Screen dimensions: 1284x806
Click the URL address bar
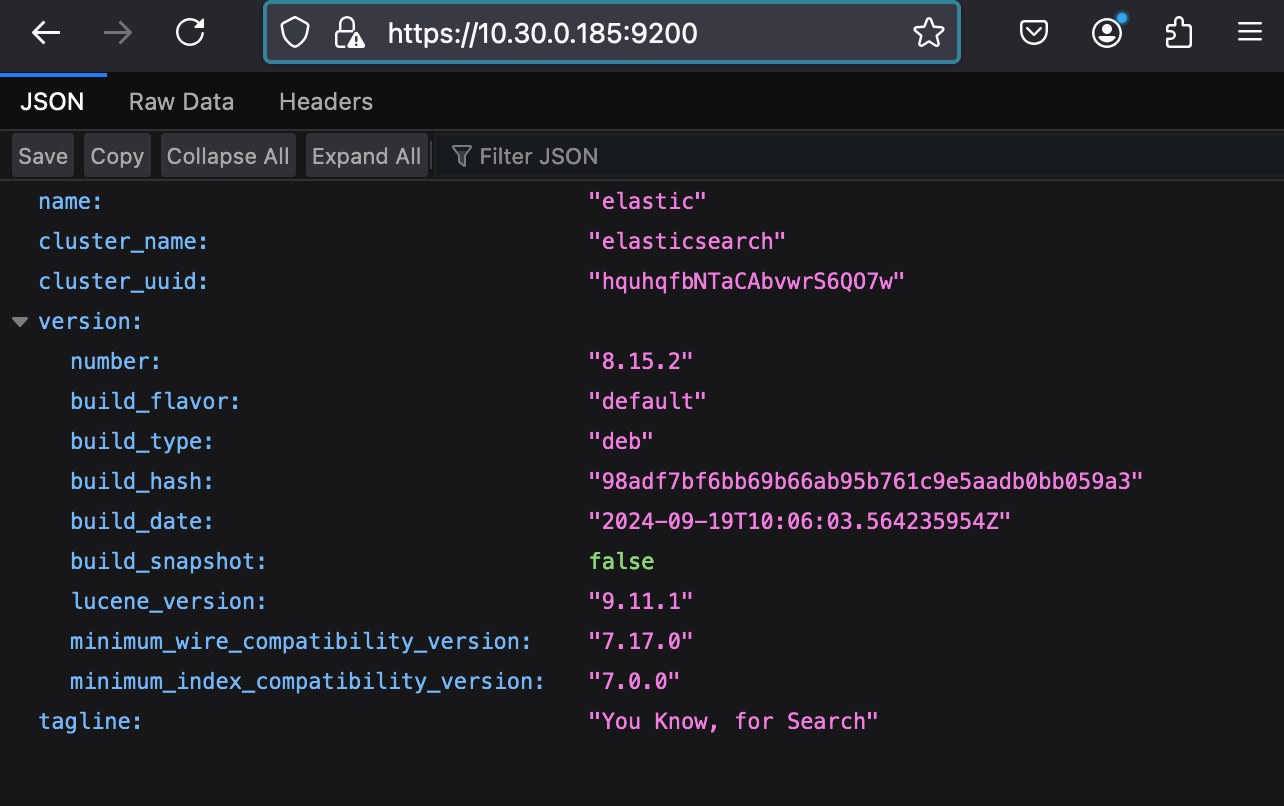[x=612, y=33]
